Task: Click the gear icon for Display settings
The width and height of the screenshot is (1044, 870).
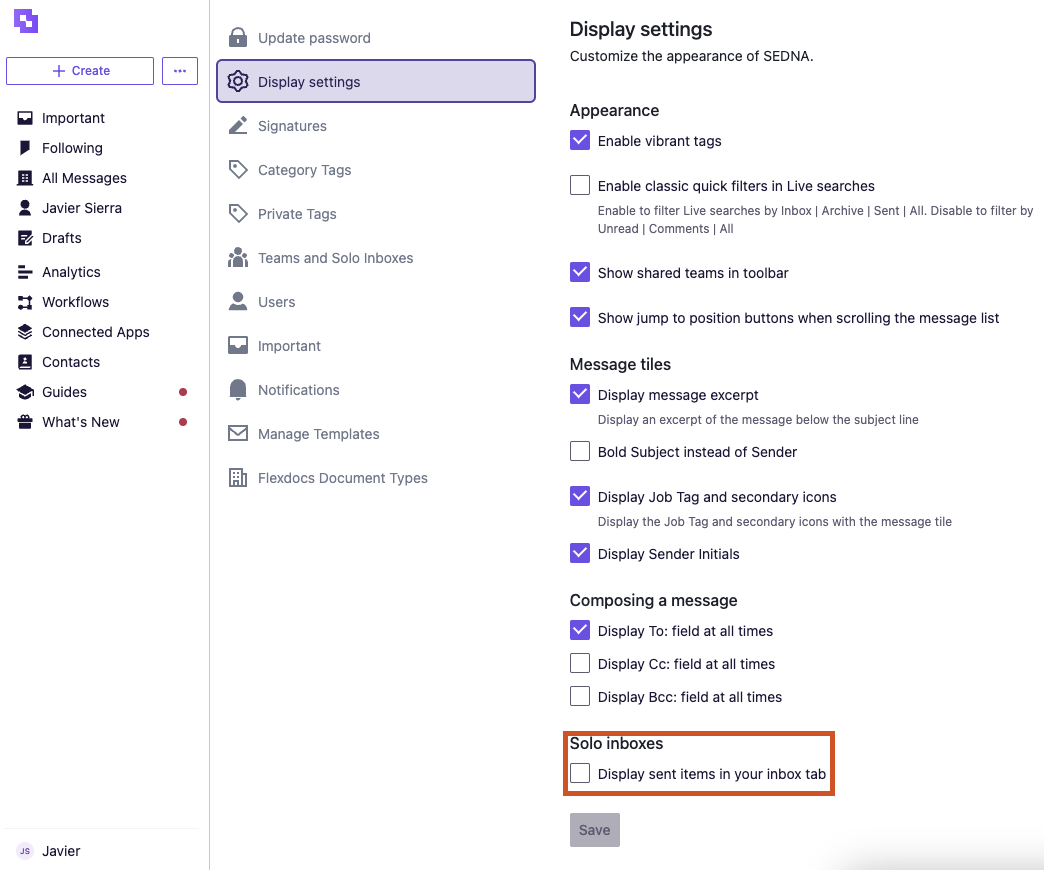Action: coord(238,81)
